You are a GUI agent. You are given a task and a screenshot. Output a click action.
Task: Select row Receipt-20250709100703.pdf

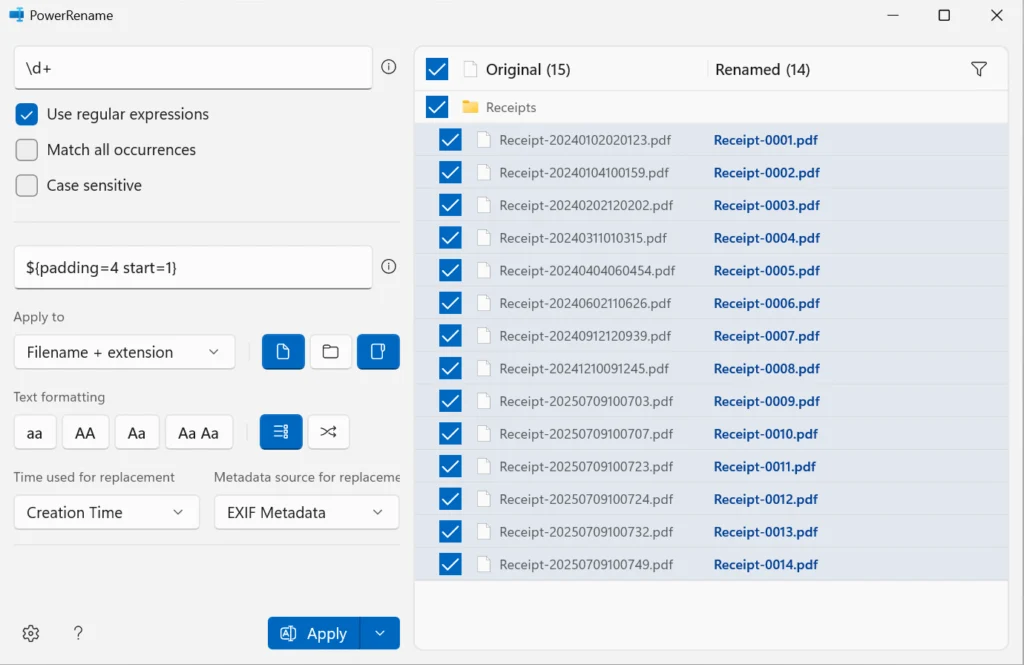point(711,401)
